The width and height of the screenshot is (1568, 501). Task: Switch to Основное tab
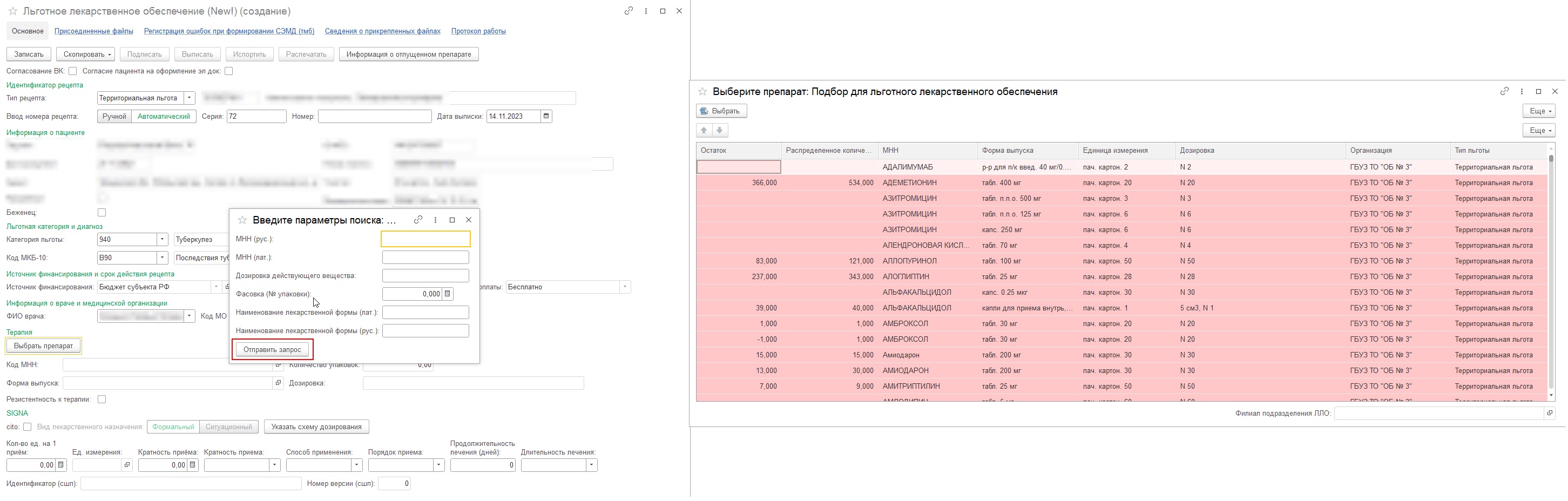28,31
